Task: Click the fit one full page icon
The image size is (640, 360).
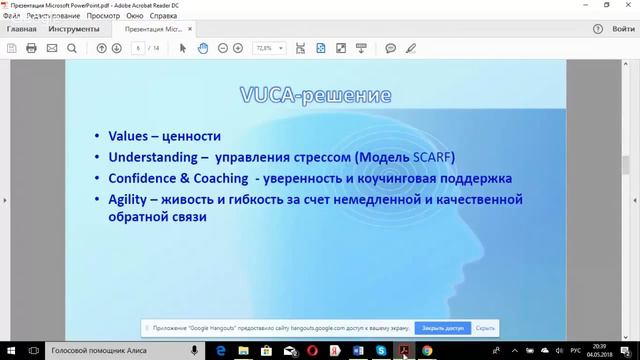Action: point(321,48)
